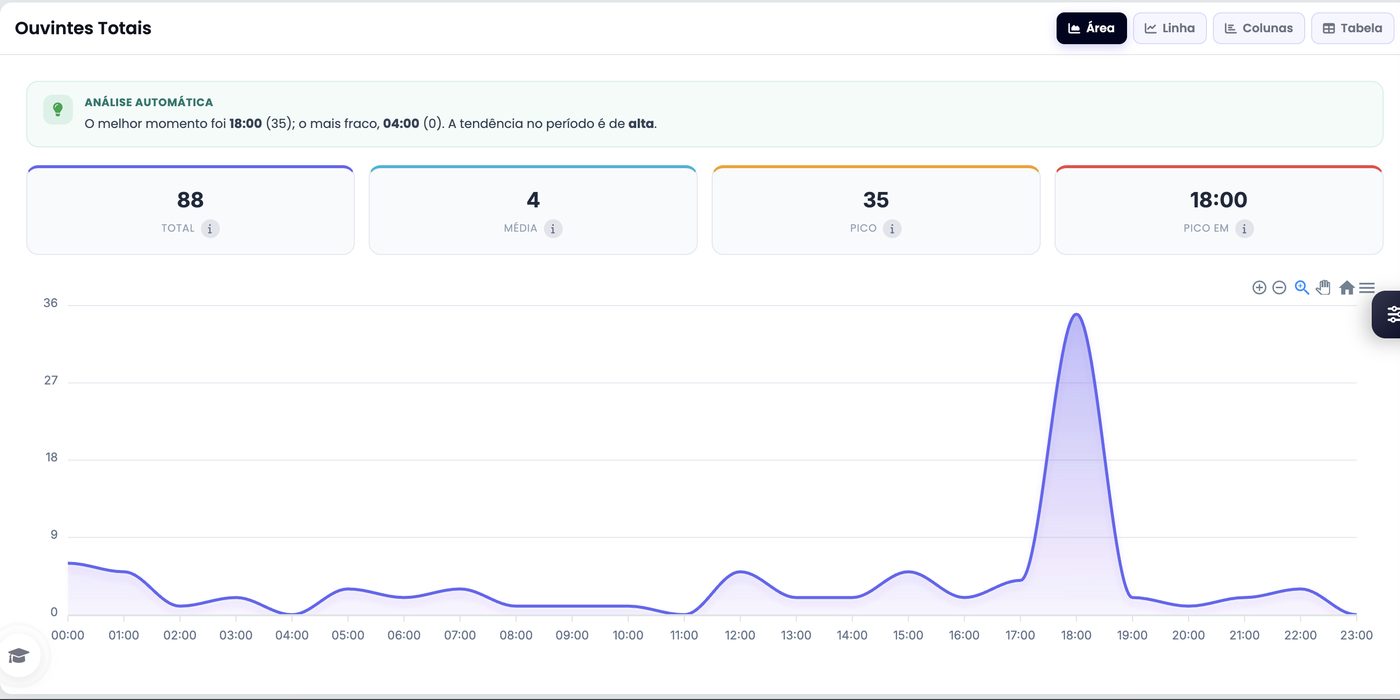This screenshot has width=1400, height=700.
Task: Click the info icon beside PICO EM
Action: click(x=1244, y=229)
